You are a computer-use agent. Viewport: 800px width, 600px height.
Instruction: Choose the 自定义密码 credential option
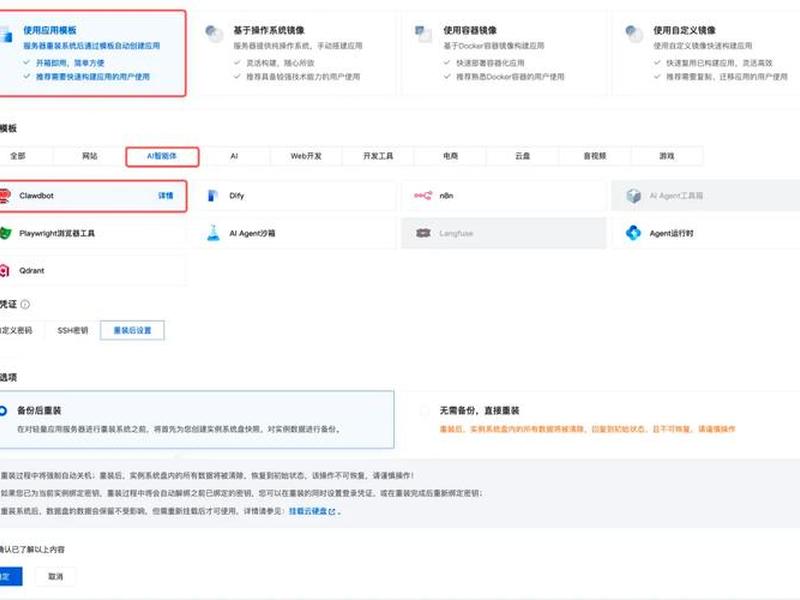click(20, 331)
